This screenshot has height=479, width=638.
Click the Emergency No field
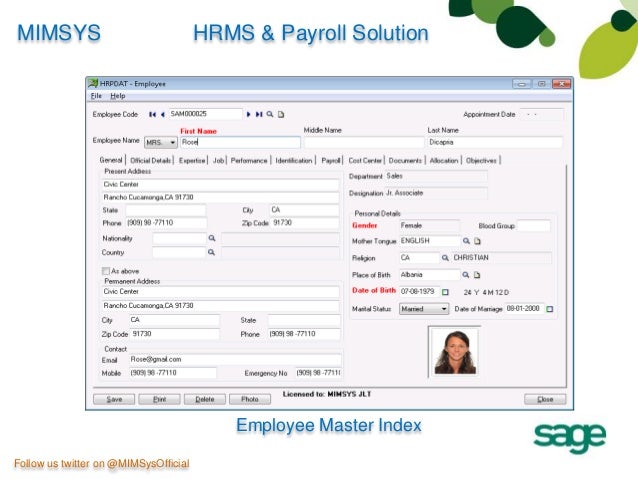coord(318,373)
